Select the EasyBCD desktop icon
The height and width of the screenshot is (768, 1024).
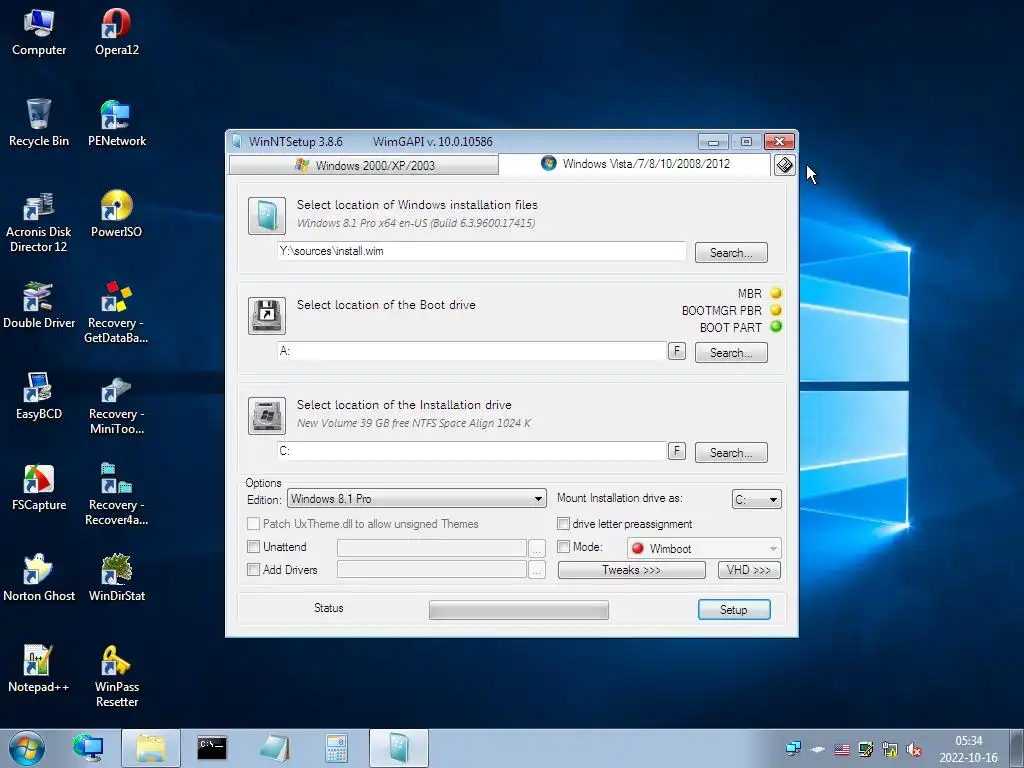tap(39, 396)
